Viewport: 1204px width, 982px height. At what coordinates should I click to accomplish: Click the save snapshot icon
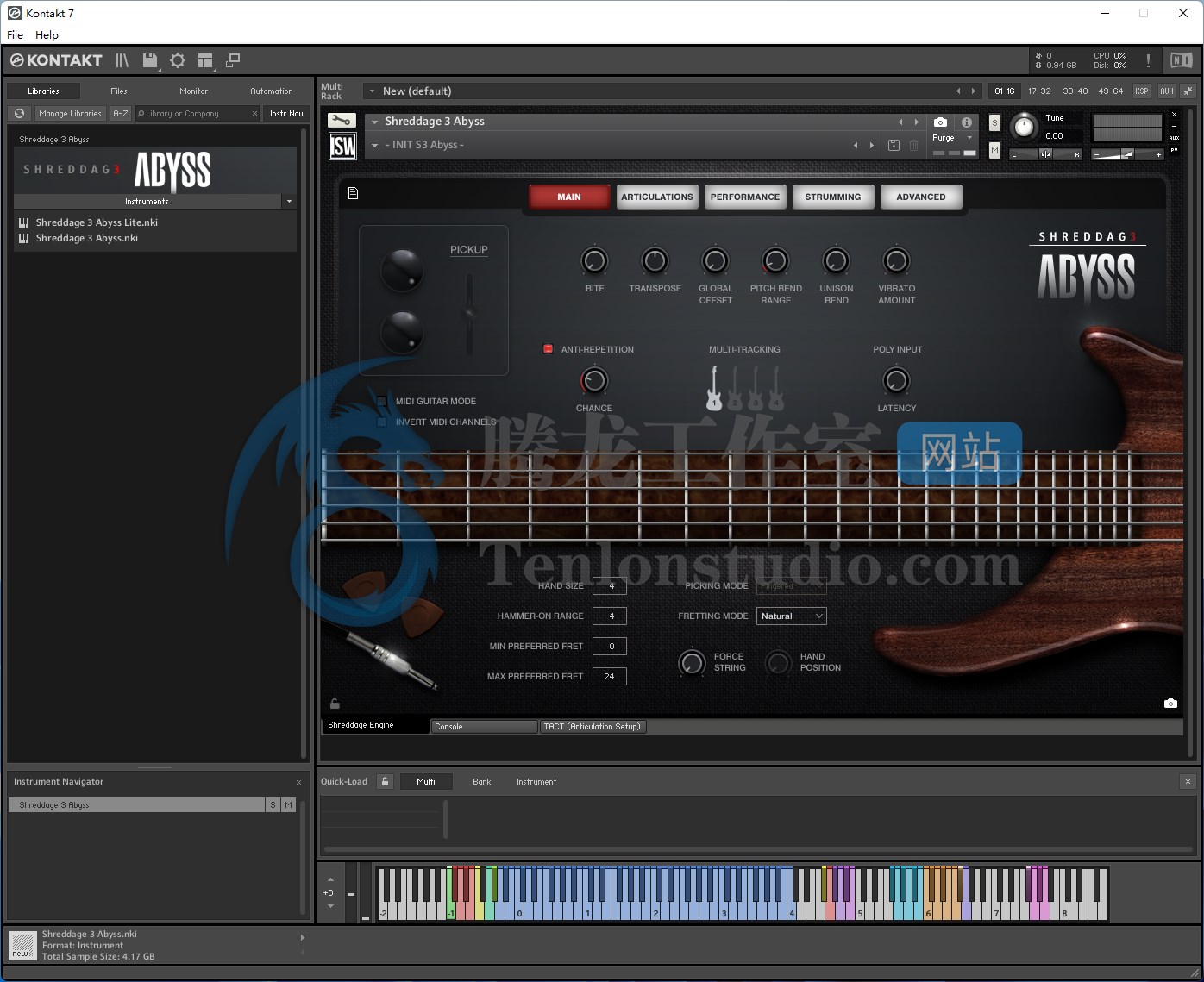894,145
